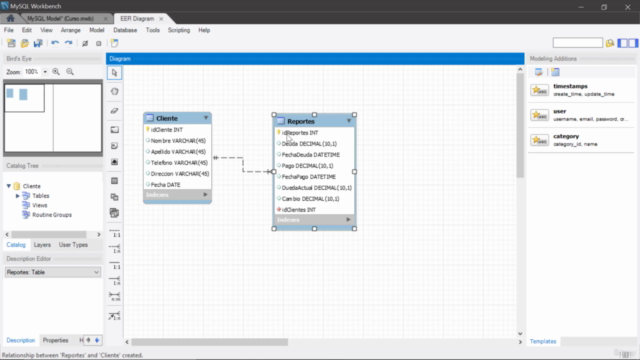Expand Indexes section of Reportes table
Screen dimensions: 640x360
click(x=348, y=220)
